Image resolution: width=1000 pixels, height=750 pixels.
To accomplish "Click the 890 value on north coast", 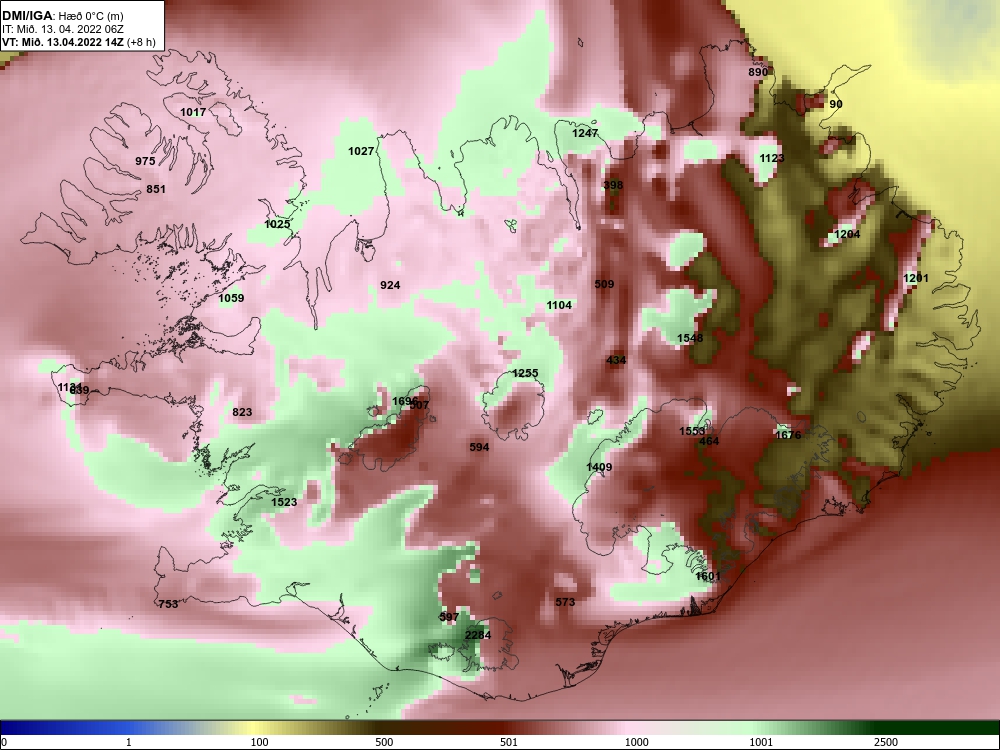I will pos(758,73).
